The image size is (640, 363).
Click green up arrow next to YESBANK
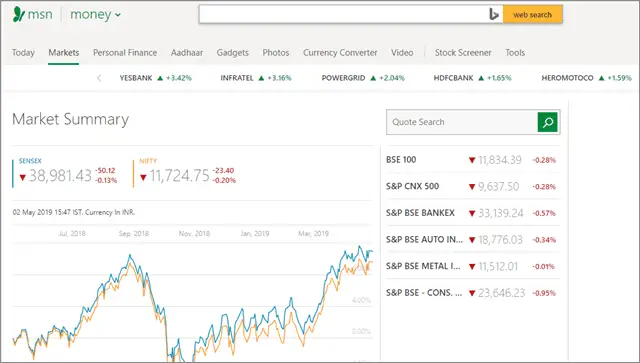tap(160, 78)
